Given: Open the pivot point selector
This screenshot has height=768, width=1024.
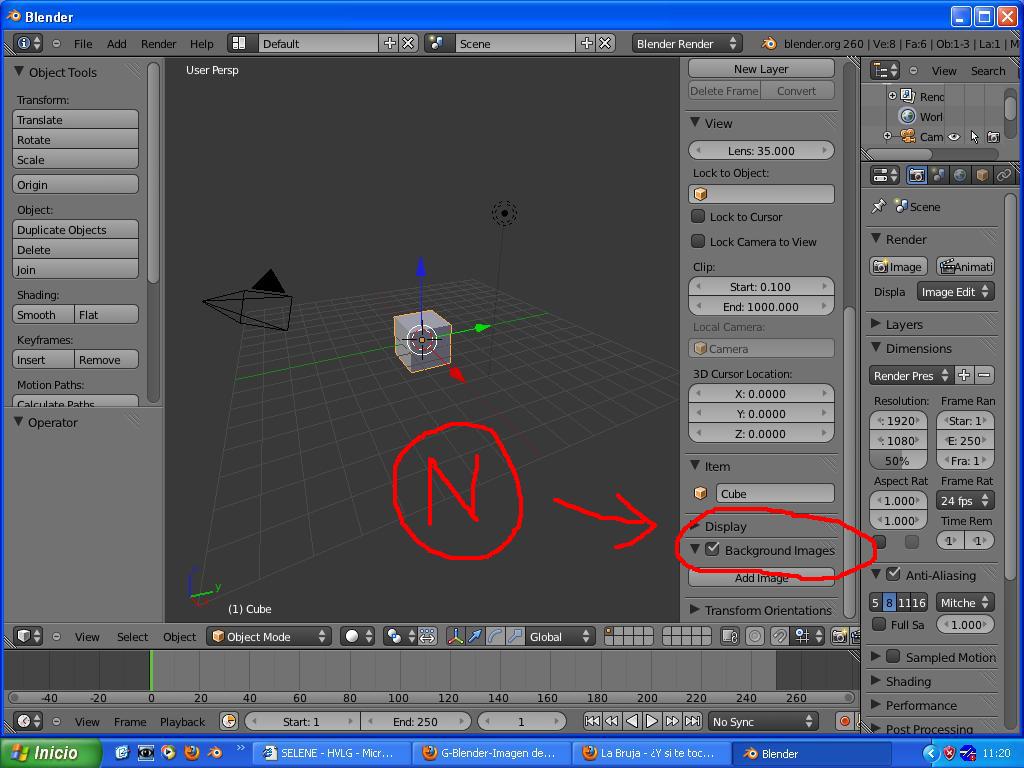Looking at the screenshot, I should click(x=400, y=636).
